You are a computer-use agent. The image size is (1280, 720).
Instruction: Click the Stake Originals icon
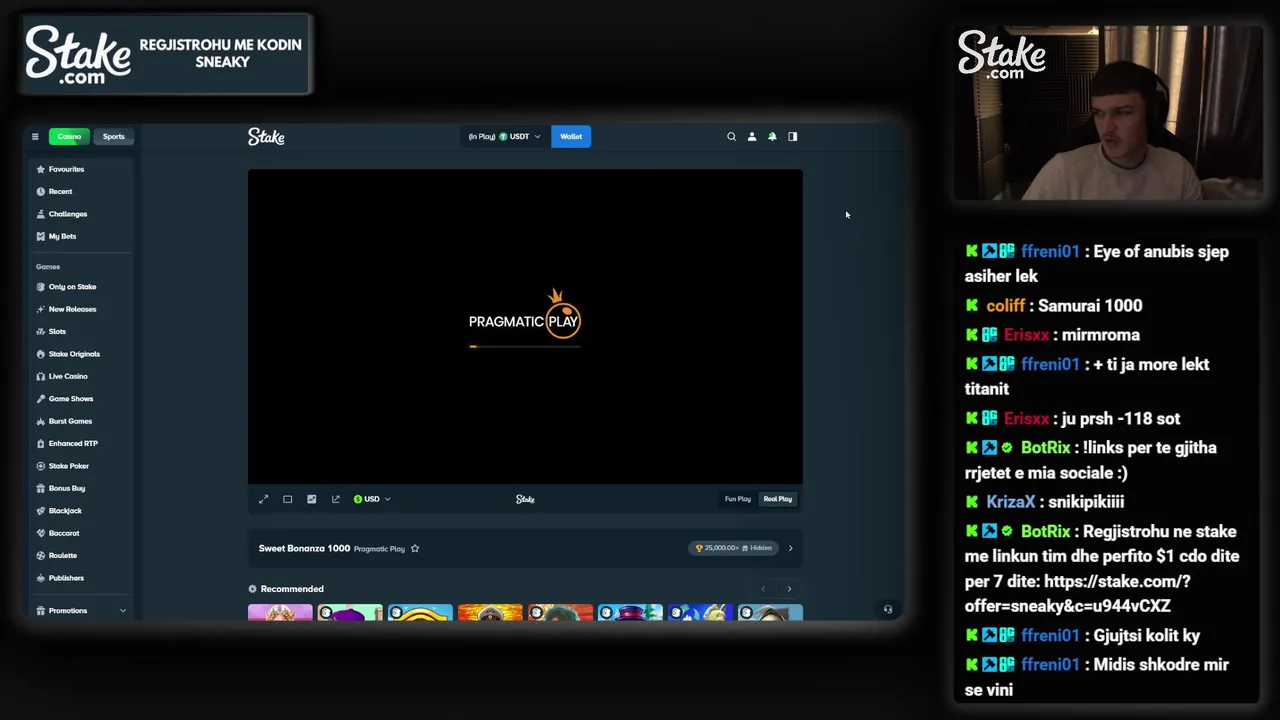[x=41, y=354]
